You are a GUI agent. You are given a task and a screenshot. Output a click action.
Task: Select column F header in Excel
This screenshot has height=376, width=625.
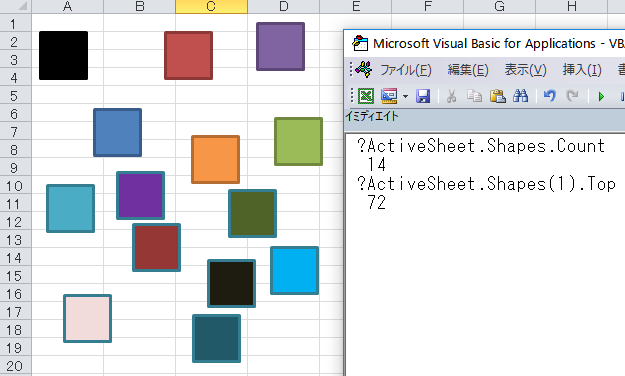point(428,6)
